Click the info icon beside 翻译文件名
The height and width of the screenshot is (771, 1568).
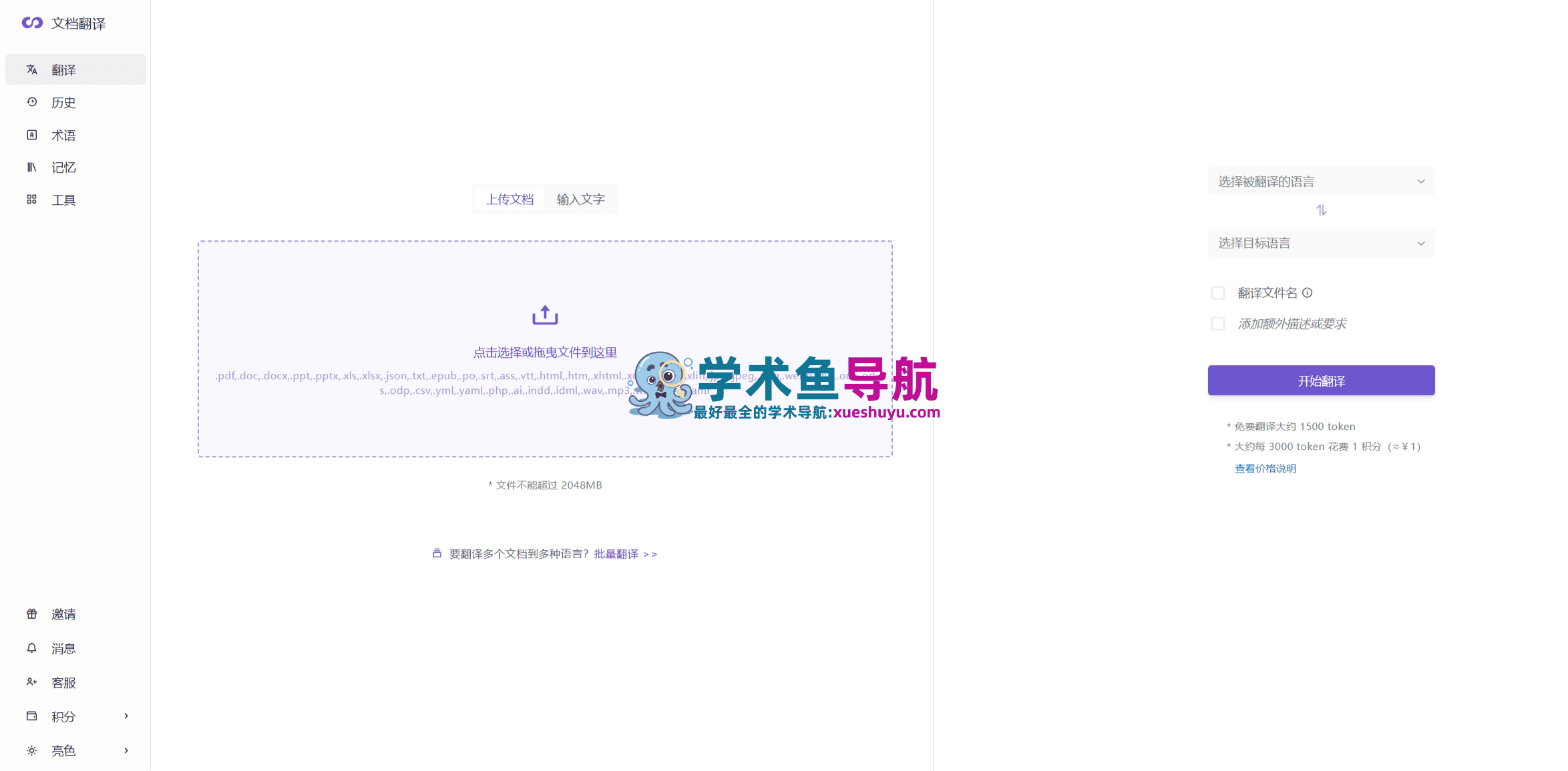(1308, 292)
